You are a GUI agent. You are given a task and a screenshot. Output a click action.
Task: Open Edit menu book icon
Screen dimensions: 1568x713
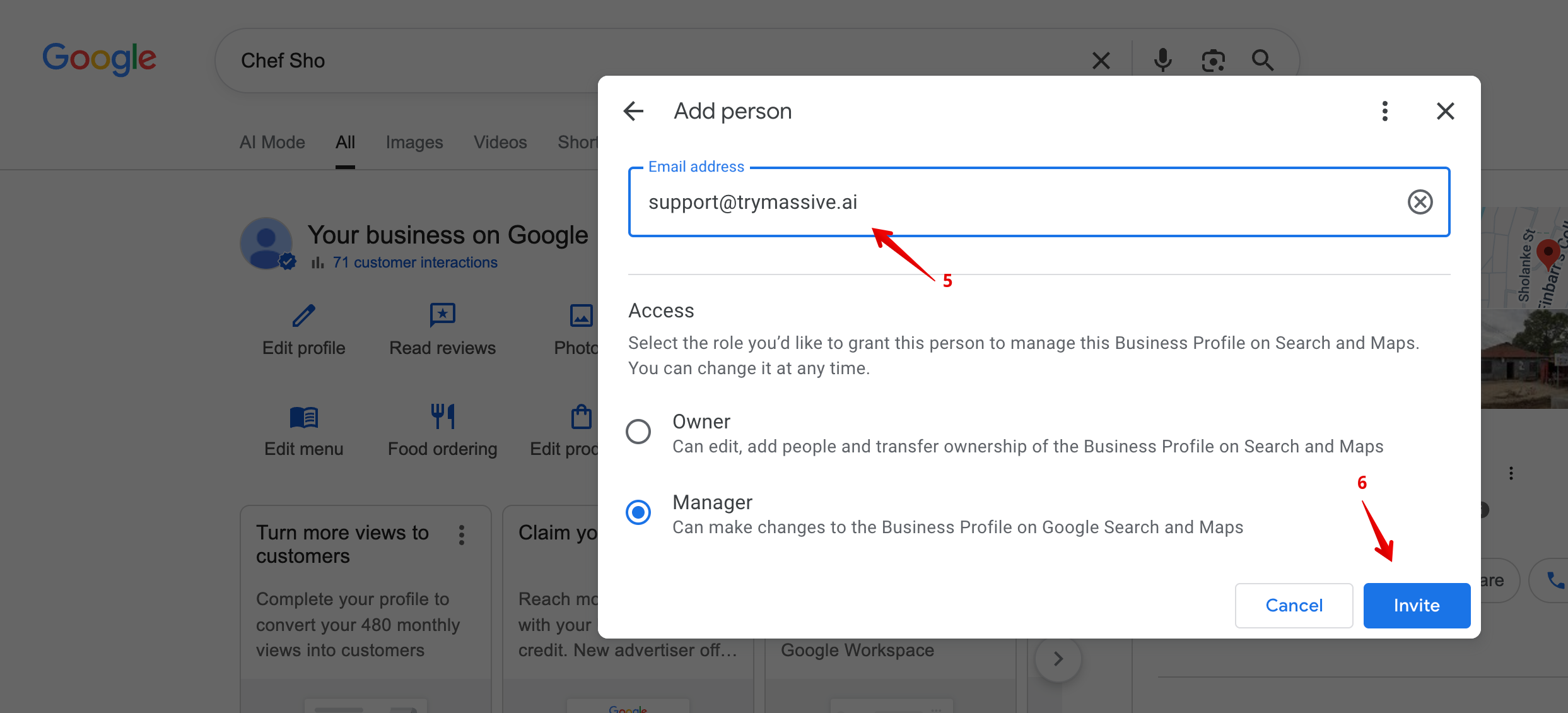point(303,417)
